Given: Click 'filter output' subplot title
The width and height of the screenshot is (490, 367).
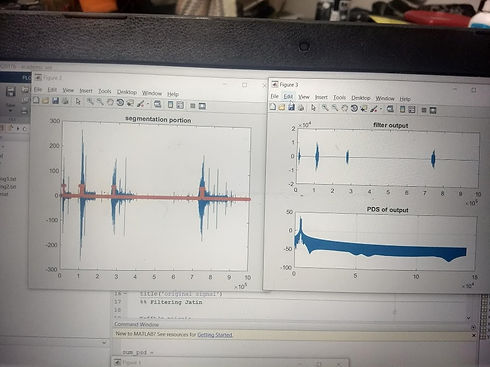Looking at the screenshot, I should (x=390, y=125).
